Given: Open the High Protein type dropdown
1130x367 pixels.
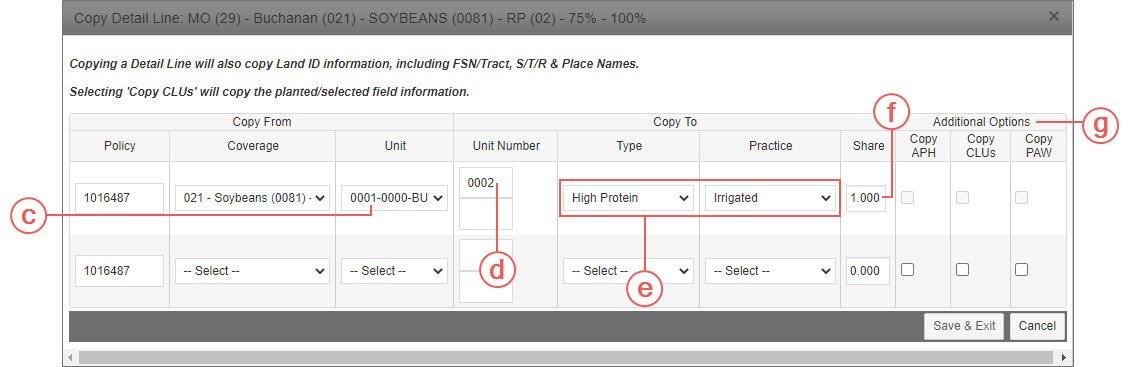Looking at the screenshot, I should (x=628, y=198).
